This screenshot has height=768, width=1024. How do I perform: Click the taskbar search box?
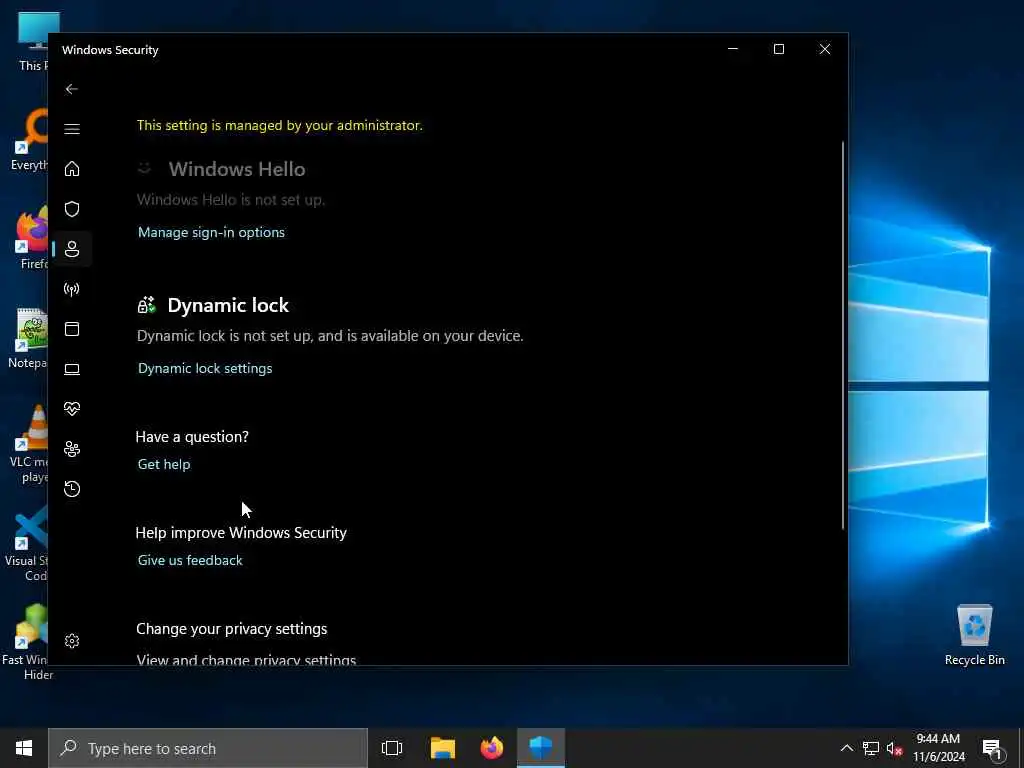(x=208, y=748)
